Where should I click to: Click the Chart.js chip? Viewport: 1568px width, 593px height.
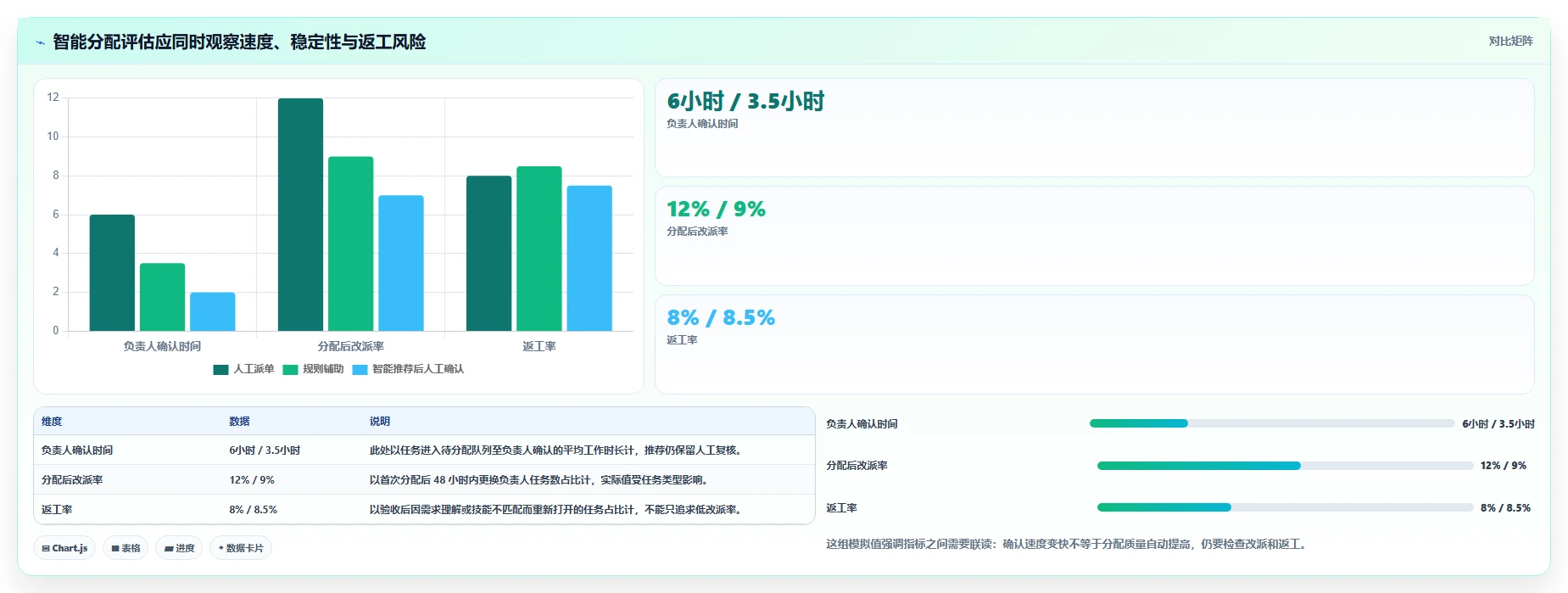click(x=64, y=548)
